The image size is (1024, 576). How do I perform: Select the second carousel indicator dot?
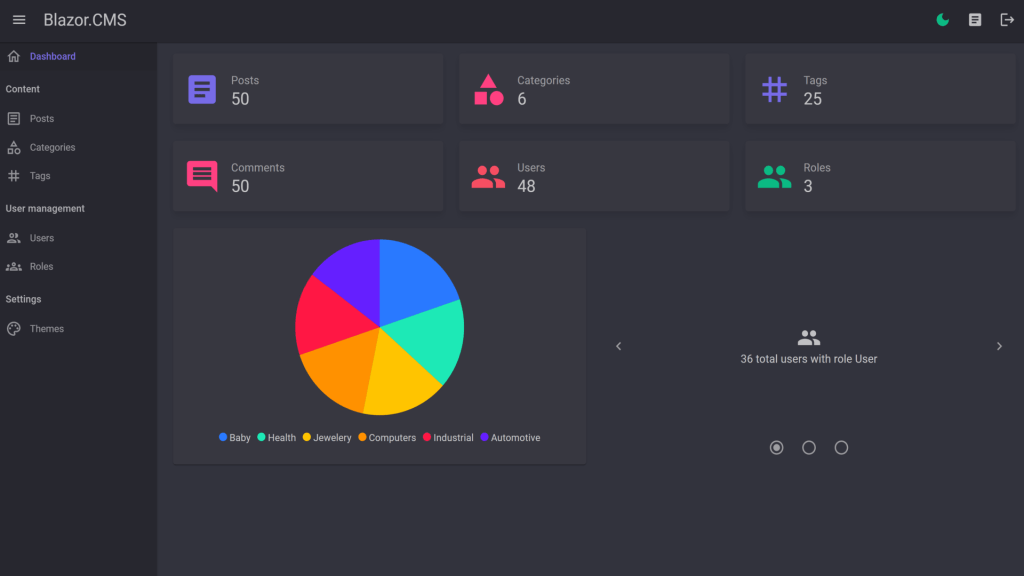[809, 448]
